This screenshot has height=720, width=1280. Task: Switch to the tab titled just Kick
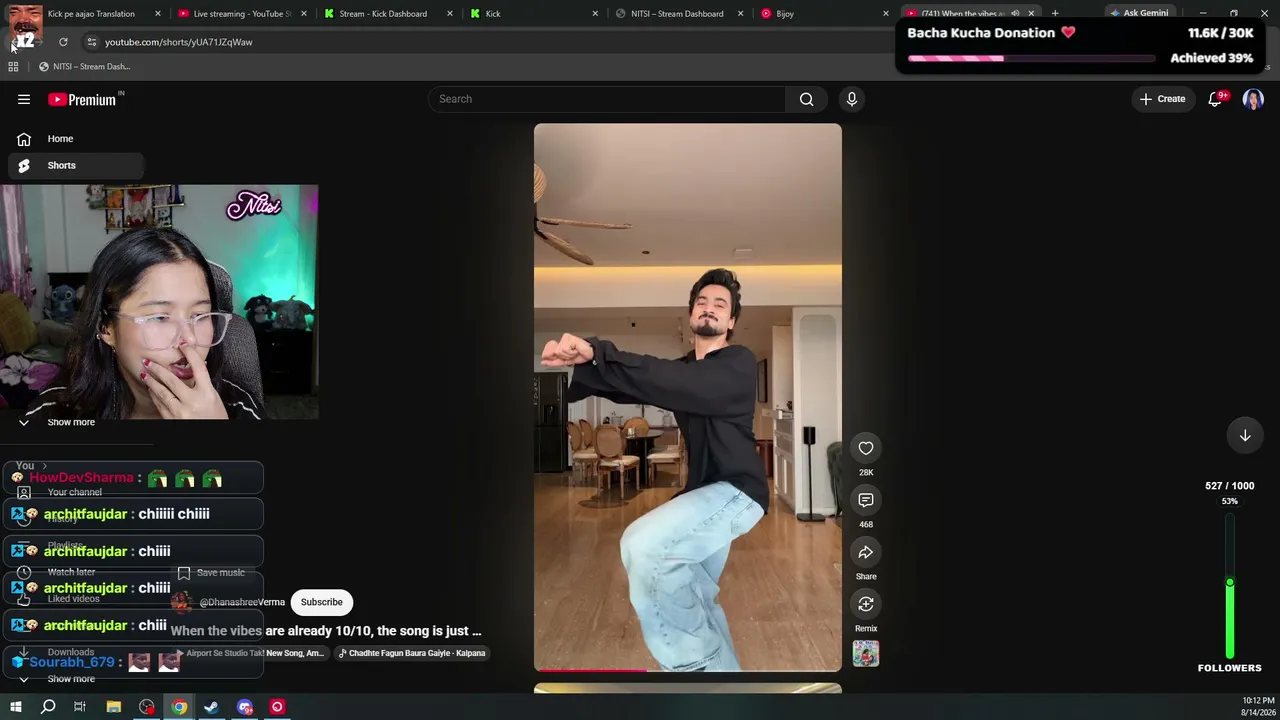tap(532, 14)
